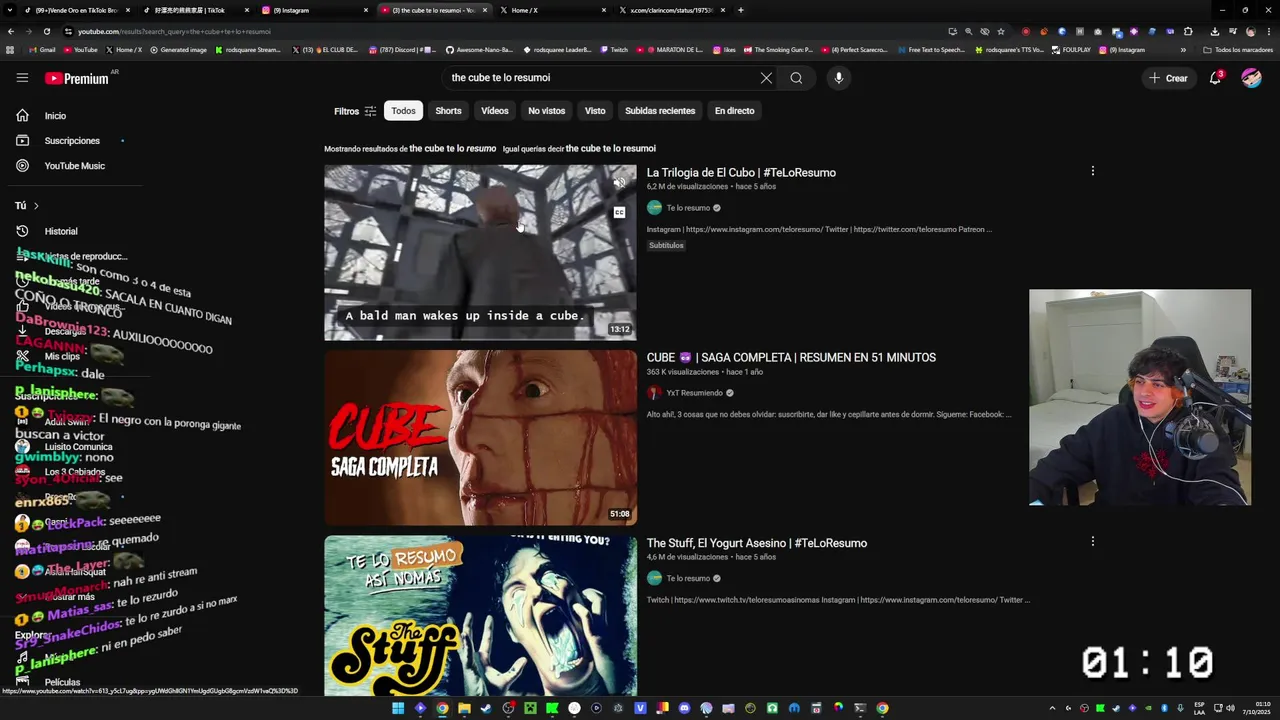Click the YxT Resumiendo channel avatar
Viewport: 1280px width, 720px height.
click(654, 393)
